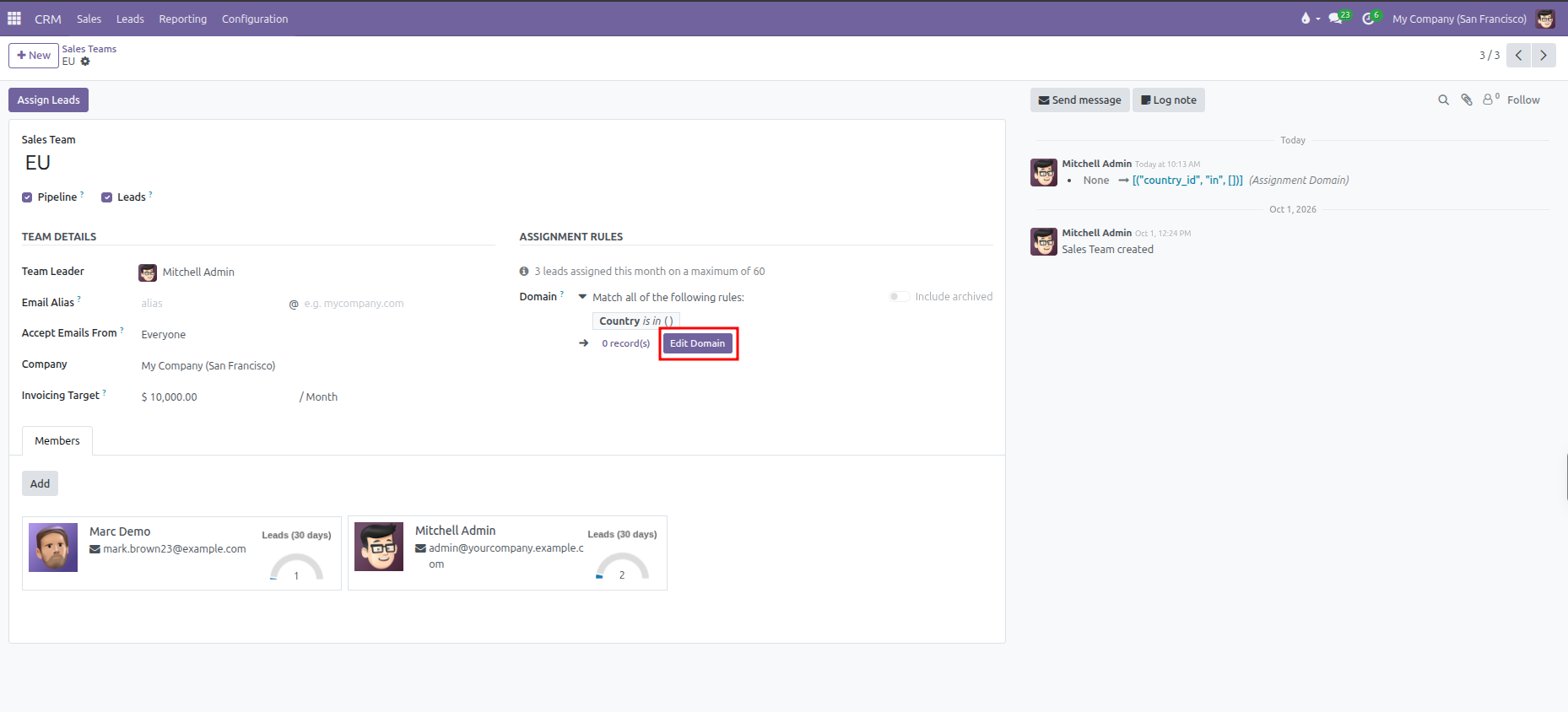Image resolution: width=1568 pixels, height=712 pixels.
Task: Click the droplet debug icon in navbar
Action: pos(1306,19)
